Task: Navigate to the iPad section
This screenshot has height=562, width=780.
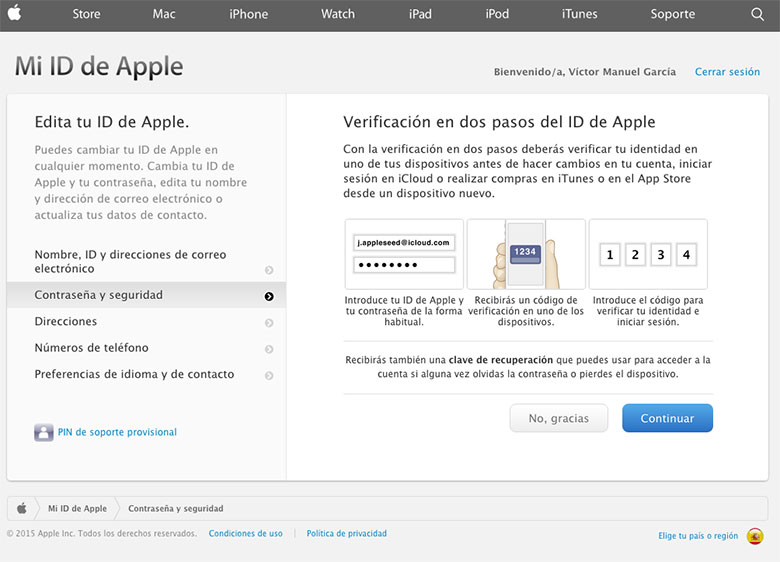Action: point(420,14)
